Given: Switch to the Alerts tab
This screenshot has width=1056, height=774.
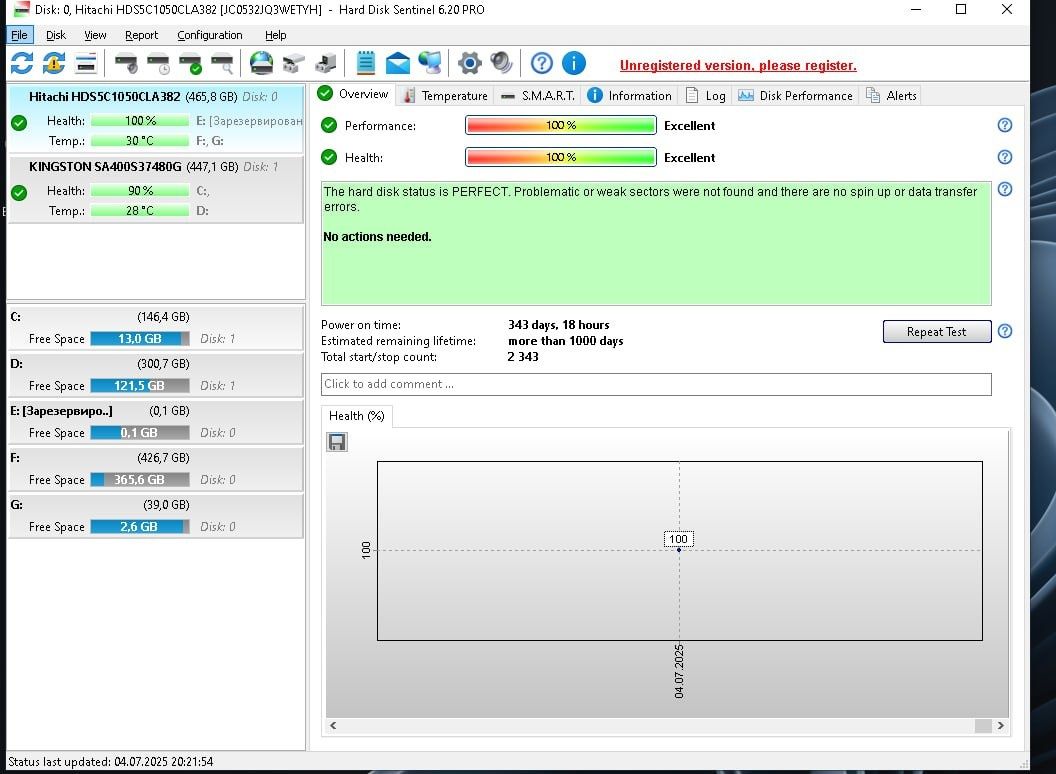Looking at the screenshot, I should (891, 96).
